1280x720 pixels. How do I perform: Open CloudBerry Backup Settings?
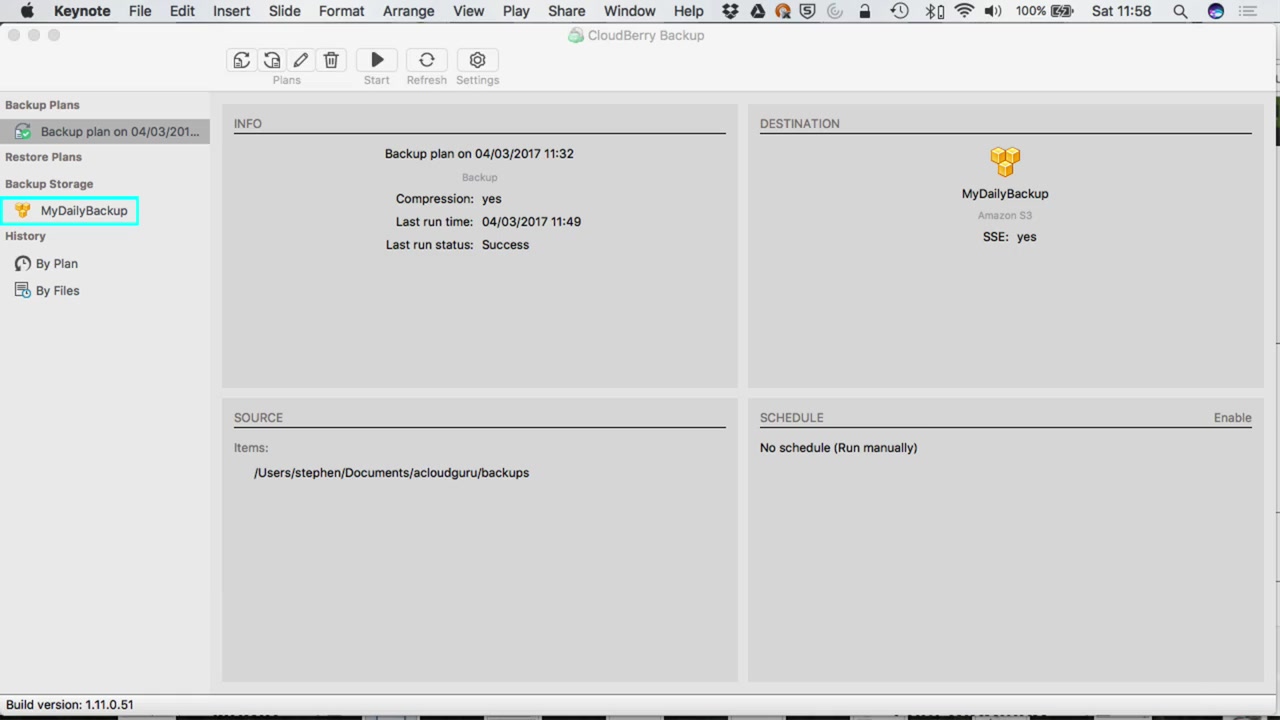coord(477,60)
